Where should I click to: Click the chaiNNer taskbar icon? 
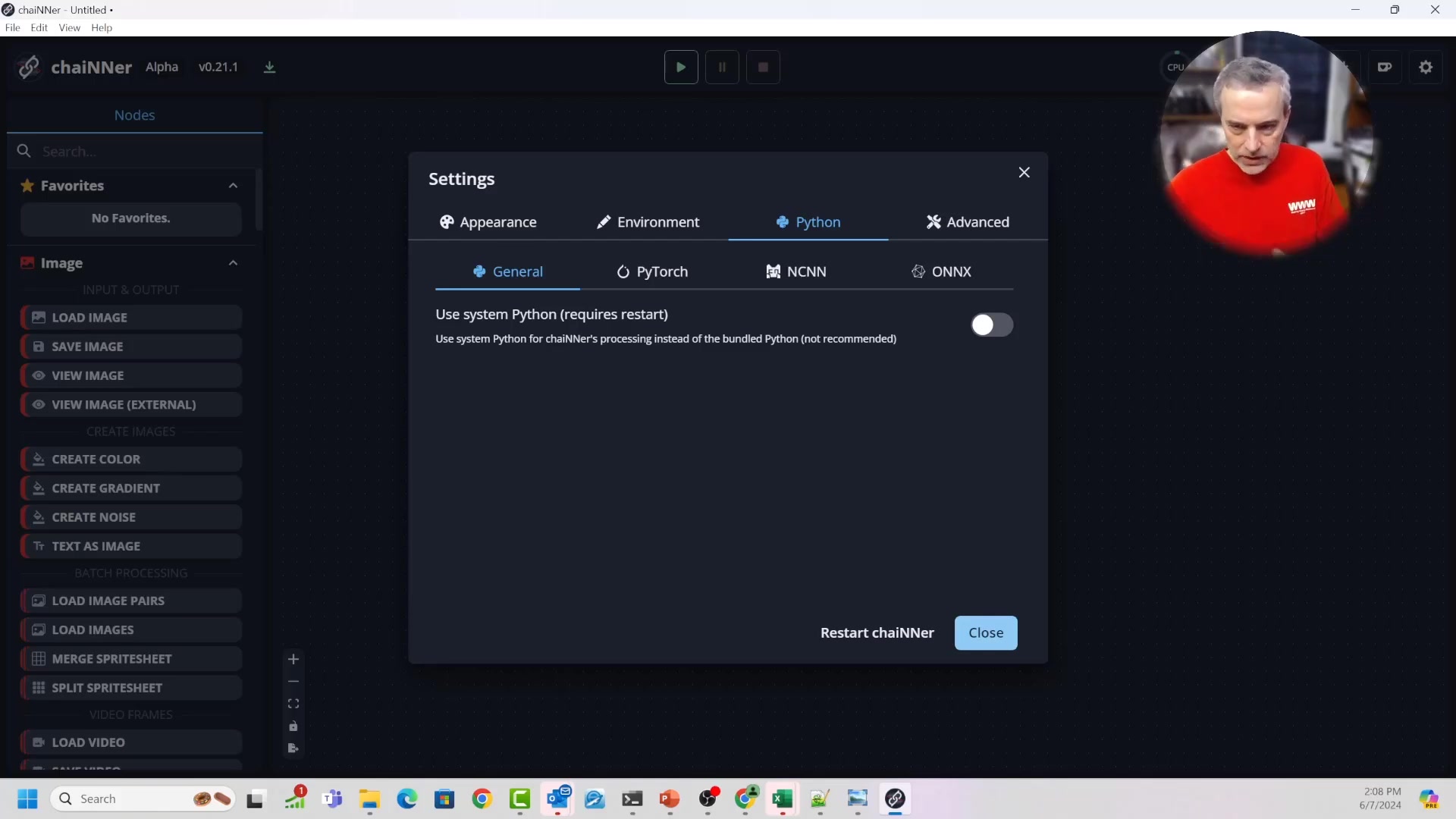(895, 799)
